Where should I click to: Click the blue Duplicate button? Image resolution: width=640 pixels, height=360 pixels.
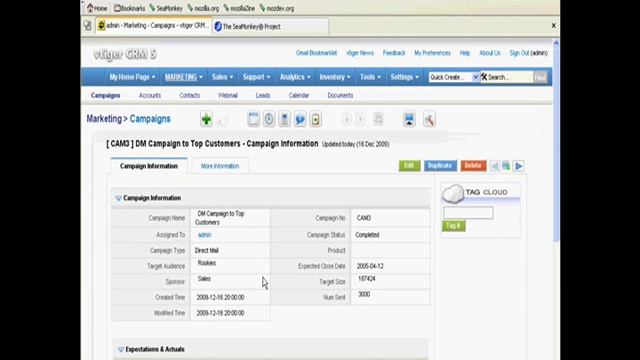(x=440, y=165)
